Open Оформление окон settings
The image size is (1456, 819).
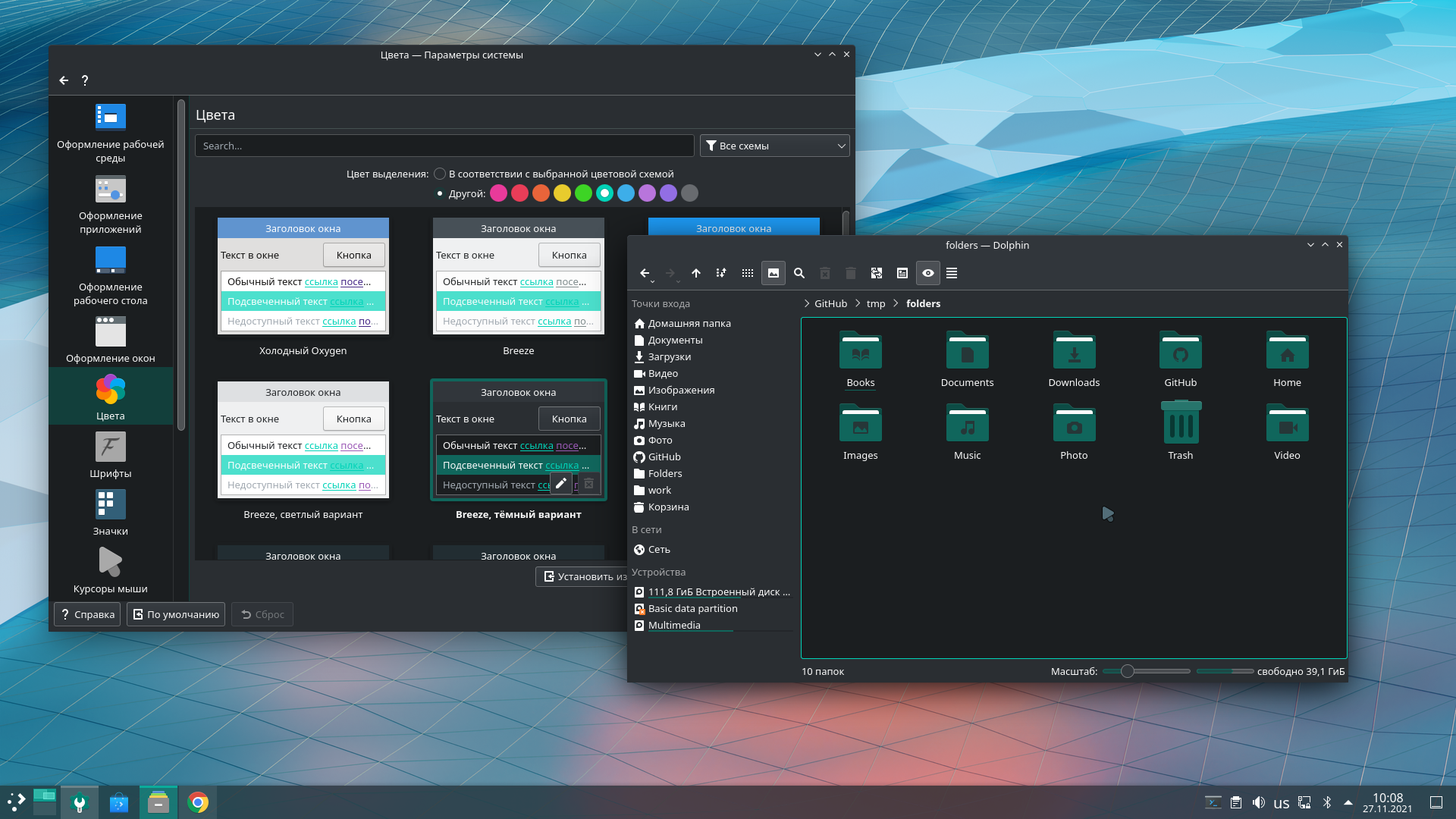[111, 340]
